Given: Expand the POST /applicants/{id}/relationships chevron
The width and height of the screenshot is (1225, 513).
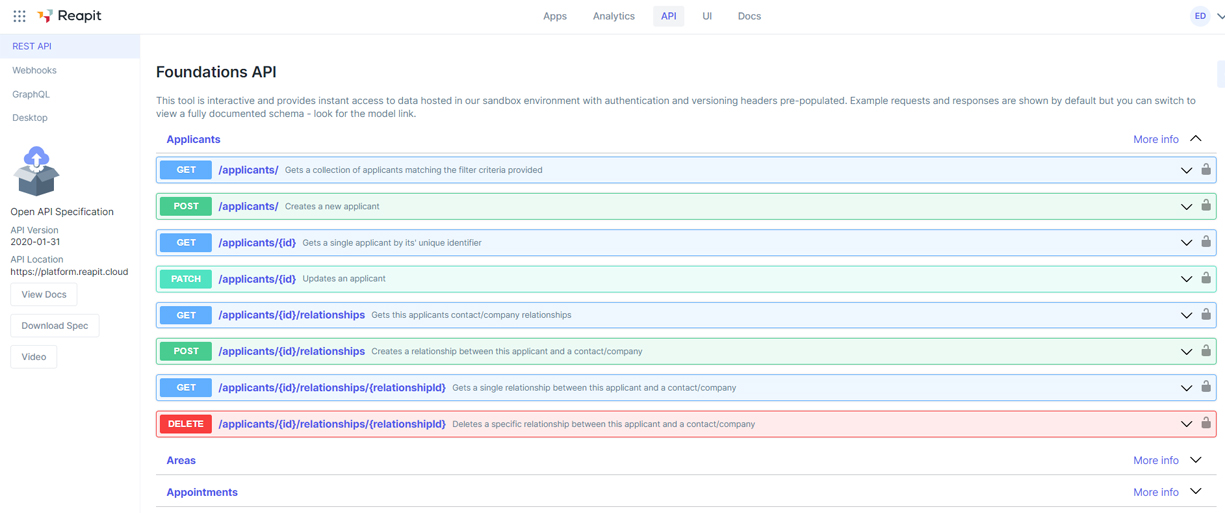Looking at the screenshot, I should (1186, 352).
